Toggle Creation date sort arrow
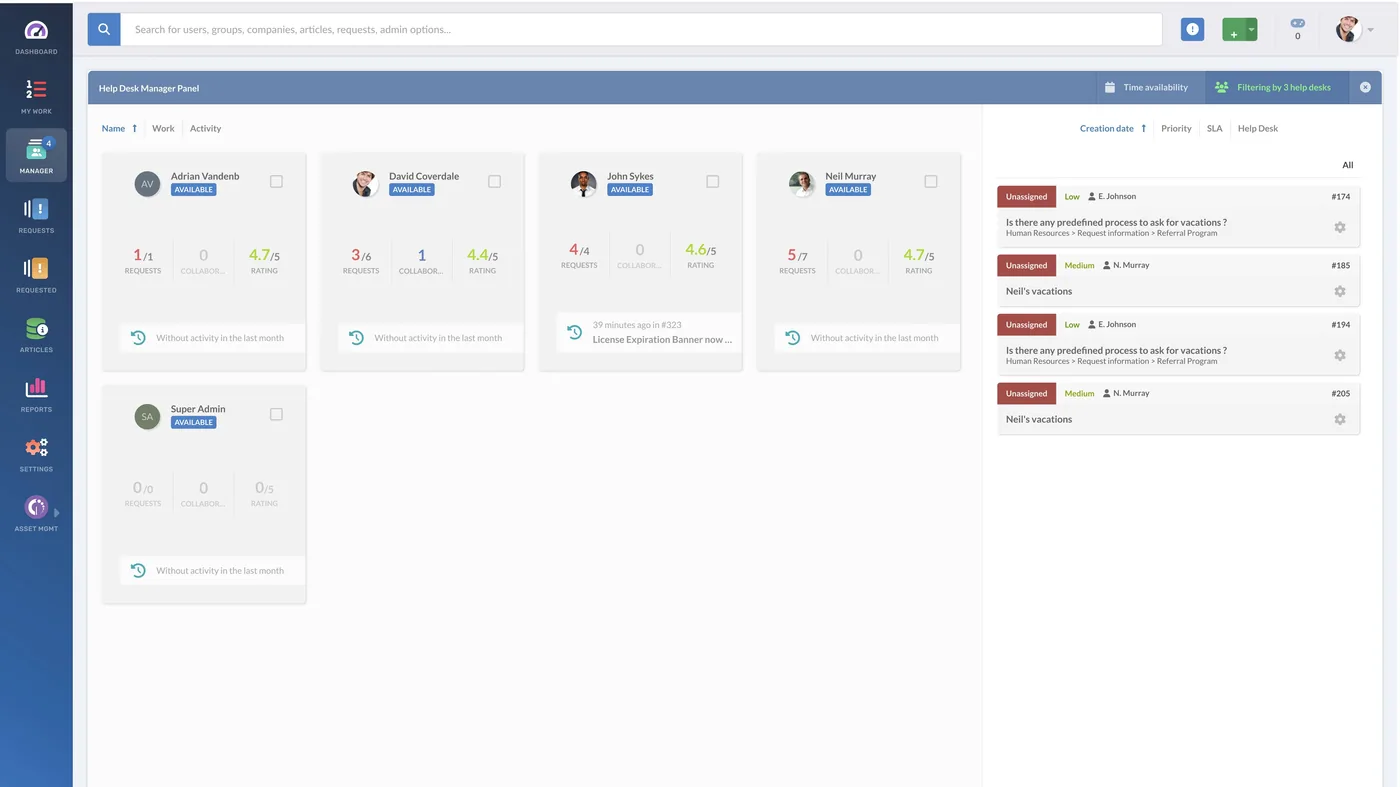The height and width of the screenshot is (787, 1400). point(1143,128)
